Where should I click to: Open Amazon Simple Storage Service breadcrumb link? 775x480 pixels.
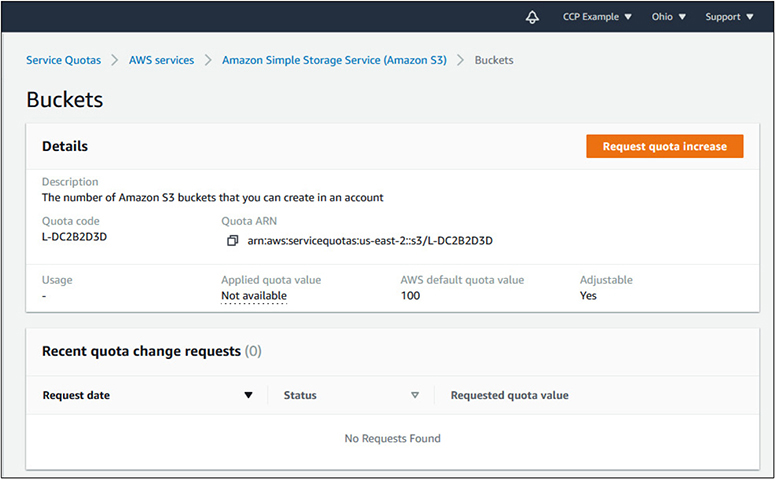[334, 60]
